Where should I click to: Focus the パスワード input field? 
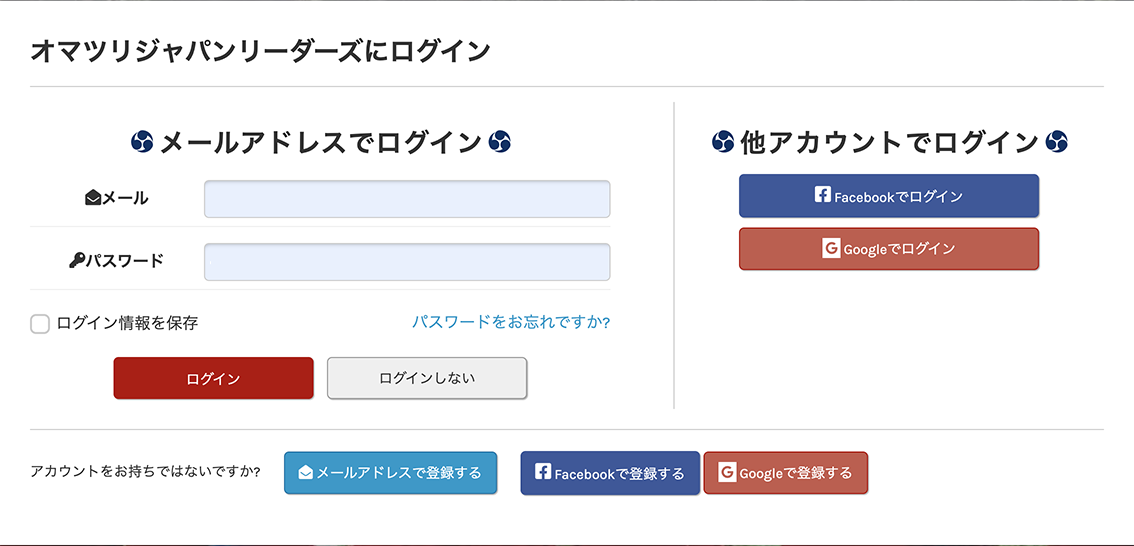click(x=407, y=262)
